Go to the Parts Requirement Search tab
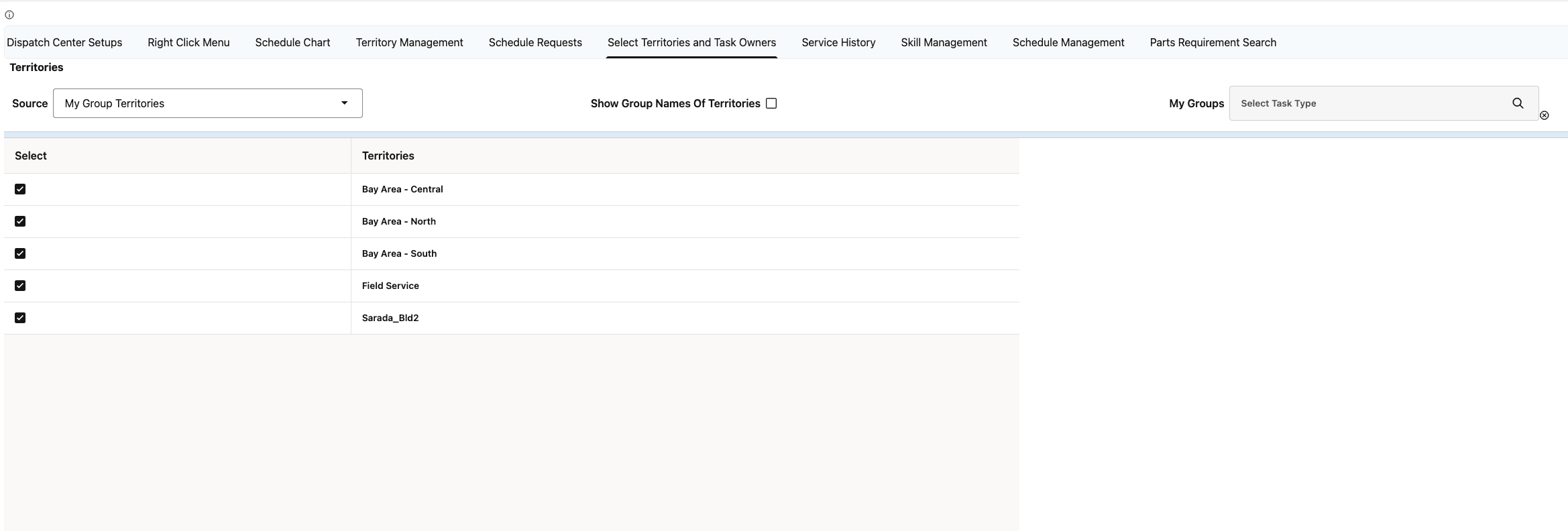The image size is (1568, 531). coord(1213,42)
